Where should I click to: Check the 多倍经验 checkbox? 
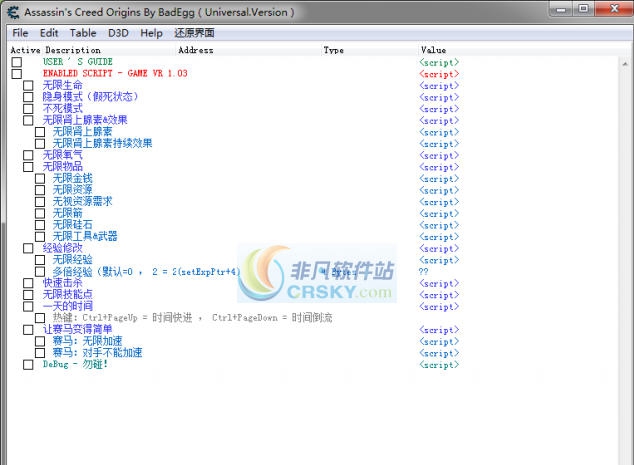click(x=40, y=272)
